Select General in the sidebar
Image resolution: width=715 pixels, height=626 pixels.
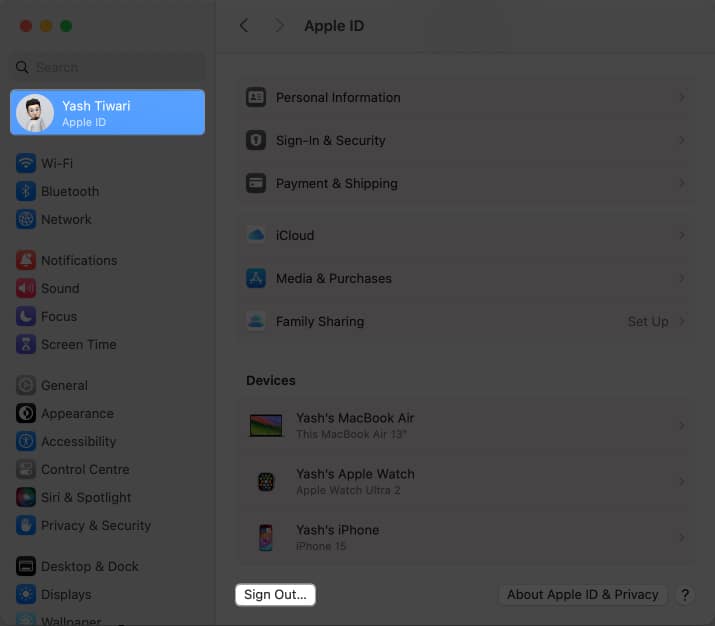click(108, 385)
